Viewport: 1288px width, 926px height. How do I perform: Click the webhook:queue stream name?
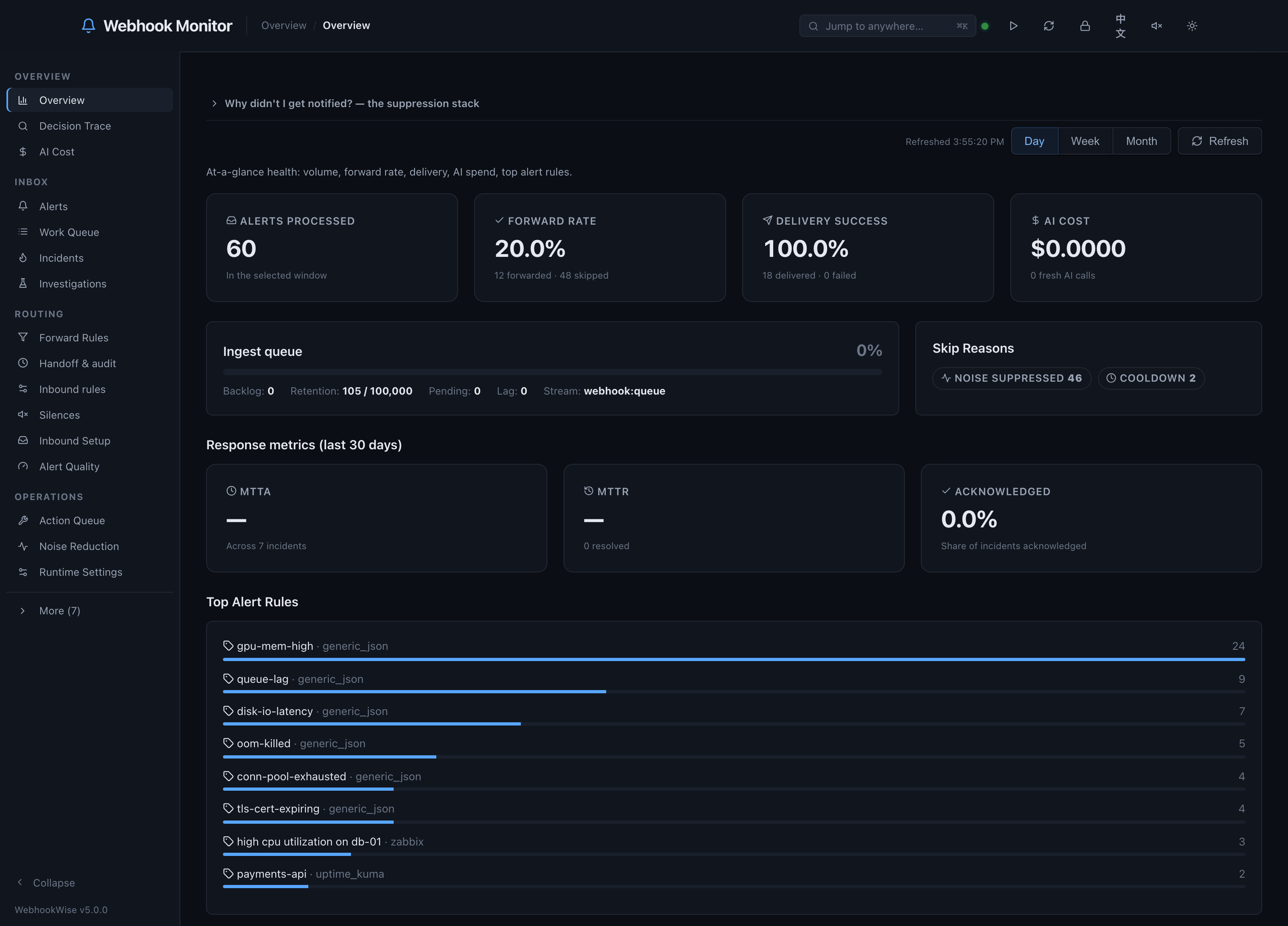(625, 391)
